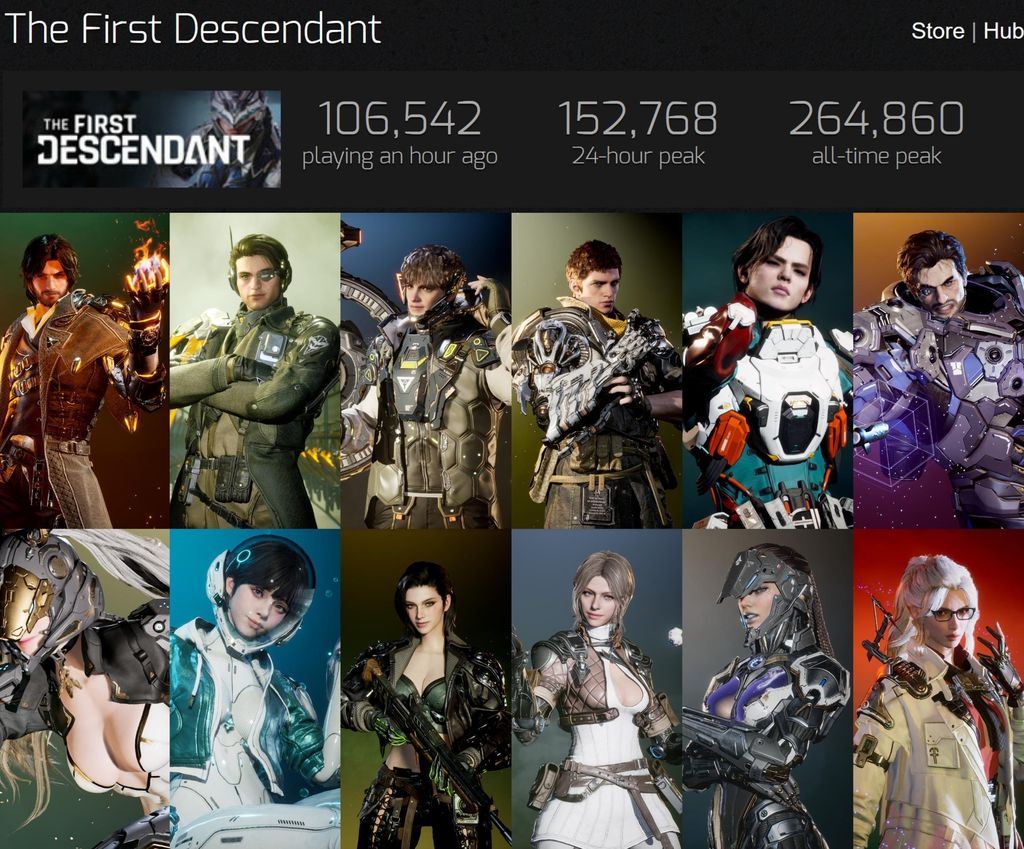Open The First Descendant game banner image
The width and height of the screenshot is (1024, 849).
click(152, 139)
